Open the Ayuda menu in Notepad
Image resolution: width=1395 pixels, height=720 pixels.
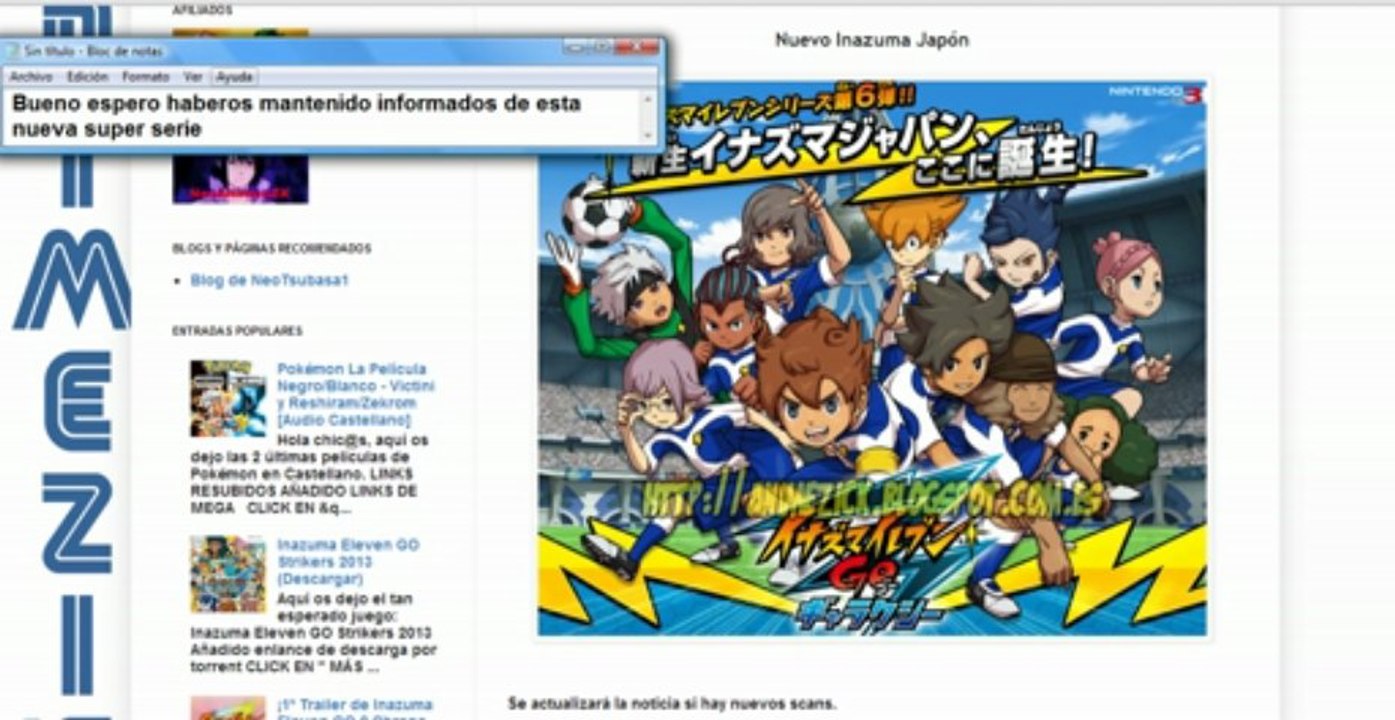point(235,77)
